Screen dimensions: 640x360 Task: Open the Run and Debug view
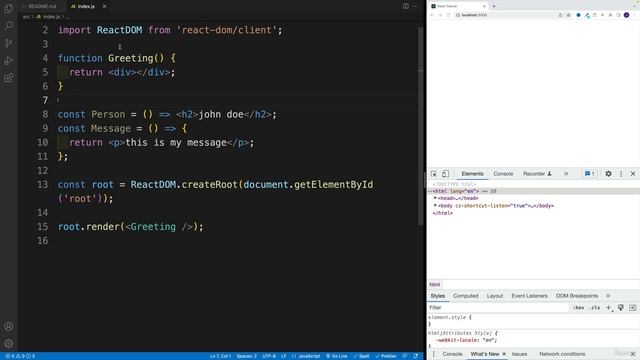[x=8, y=61]
